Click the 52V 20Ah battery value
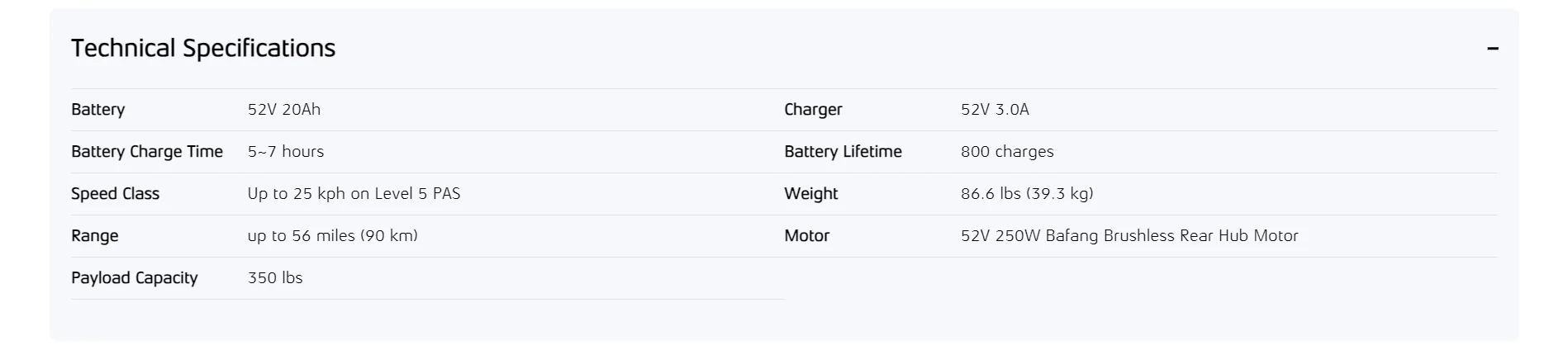The width and height of the screenshot is (1568, 350). pos(283,110)
